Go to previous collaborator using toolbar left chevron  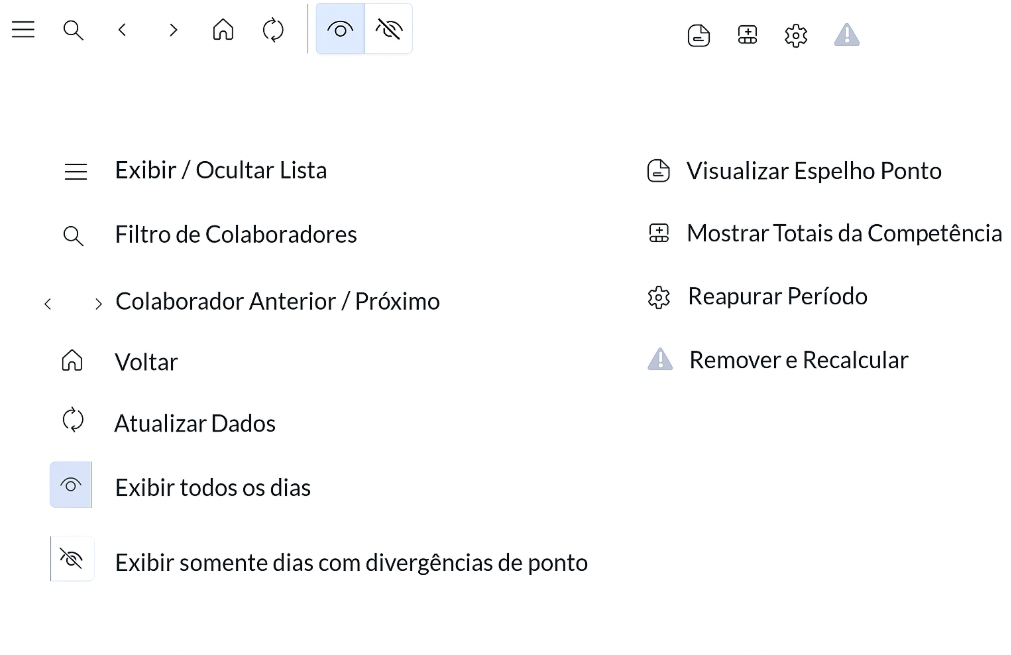pos(122,30)
